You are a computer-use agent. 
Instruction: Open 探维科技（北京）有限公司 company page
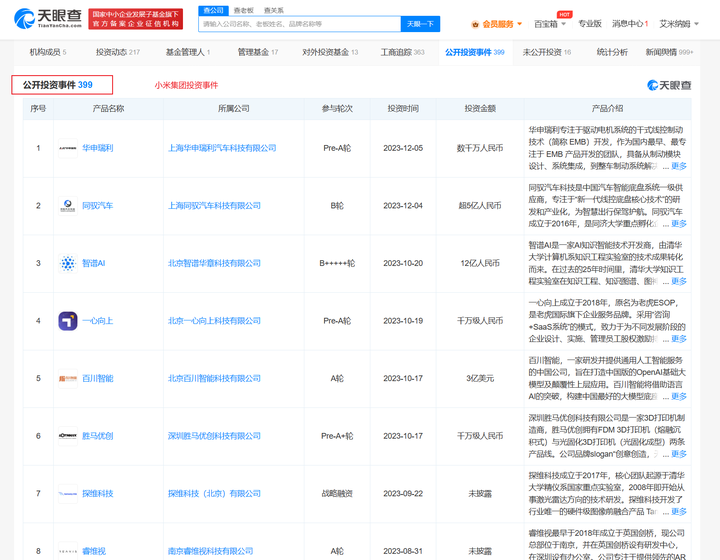pos(214,494)
